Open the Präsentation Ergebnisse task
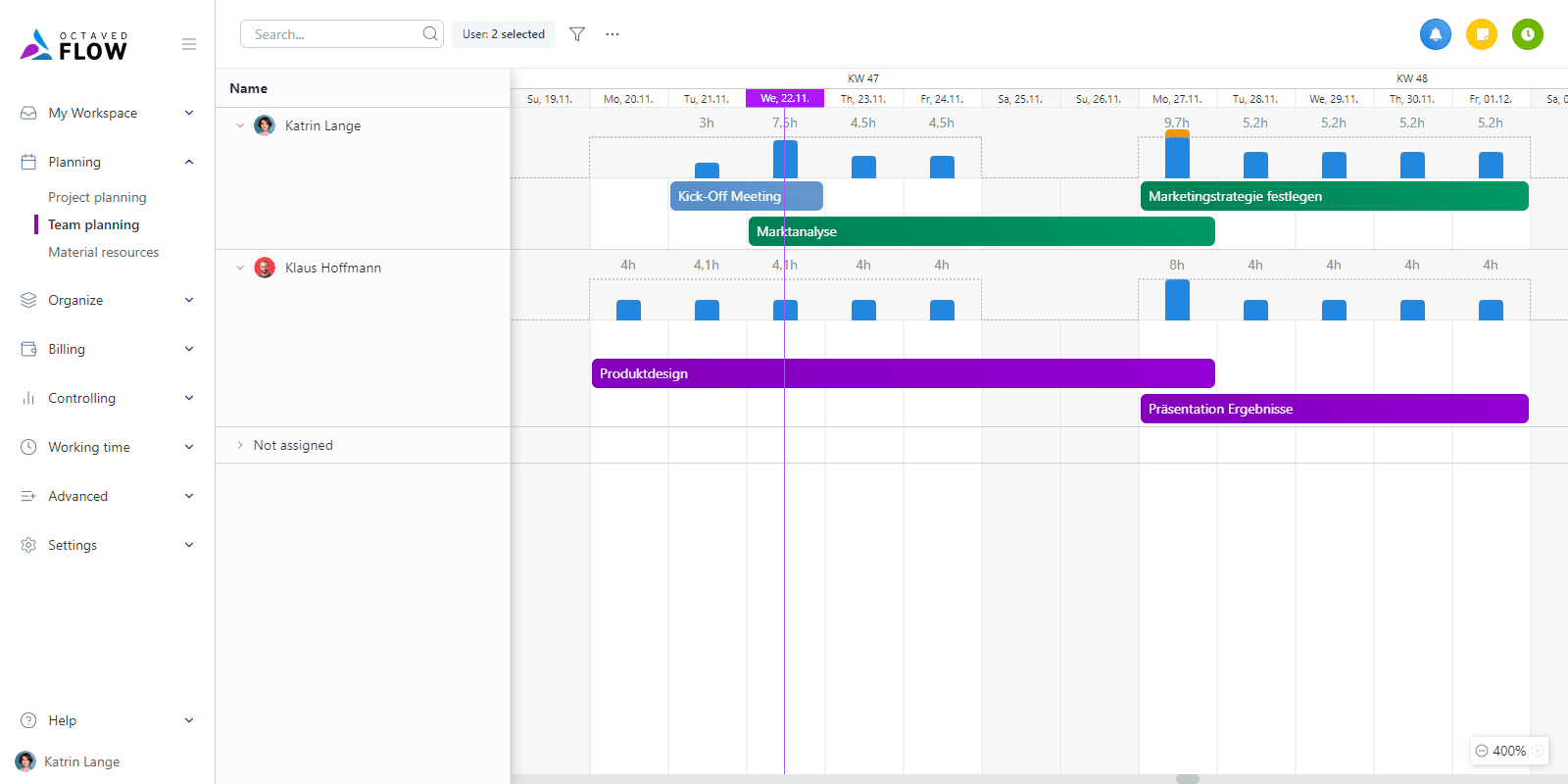The width and height of the screenshot is (1568, 784). tap(1333, 409)
